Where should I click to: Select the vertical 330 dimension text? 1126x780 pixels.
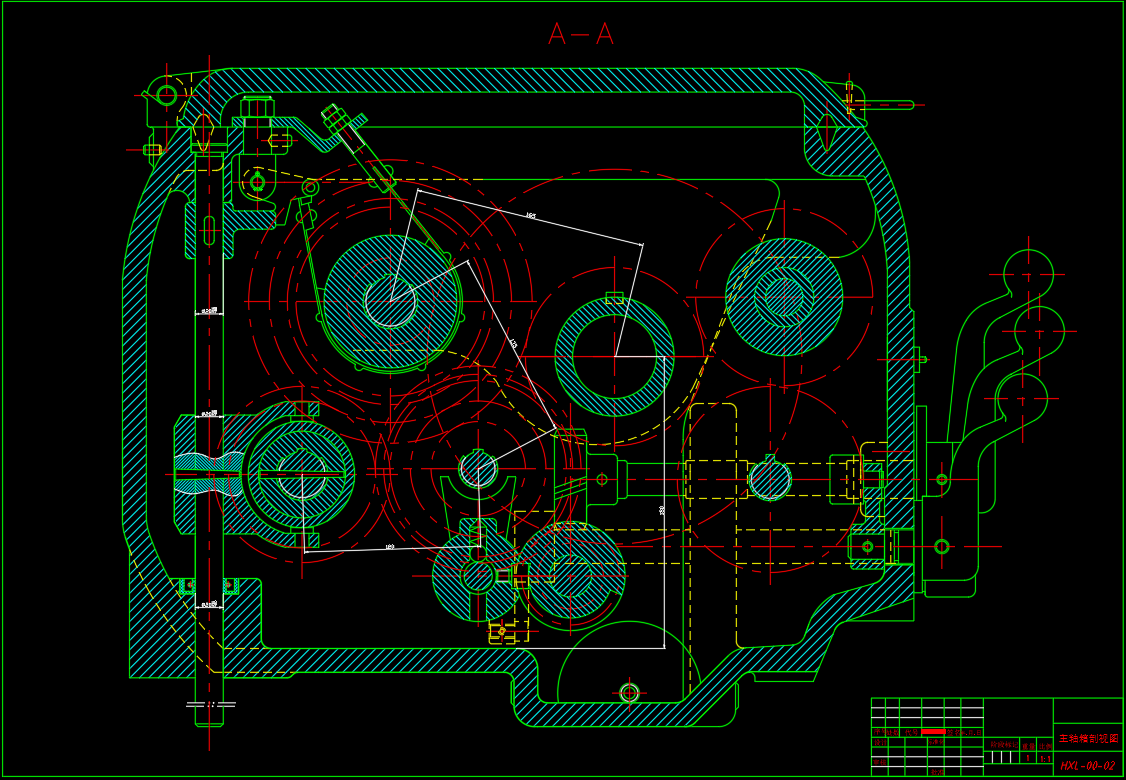(x=661, y=509)
